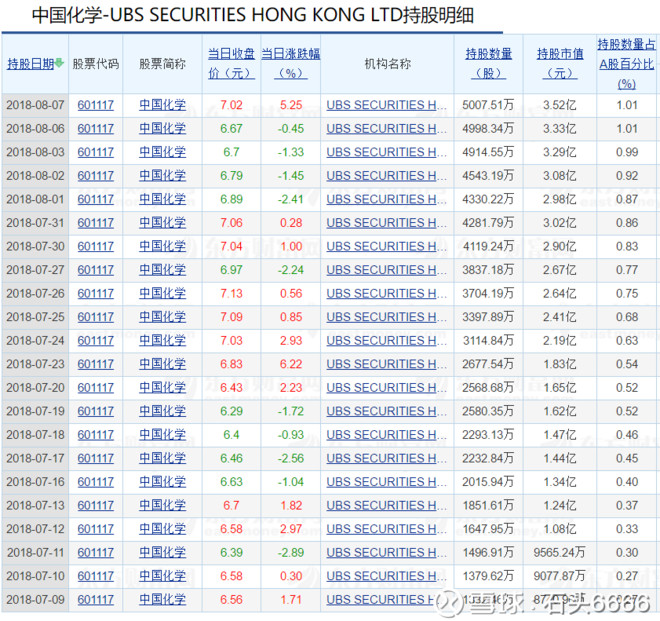Open 中国化学 link in 2018-07-19 row
Image resolution: width=660 pixels, height=621 pixels.
click(x=162, y=411)
